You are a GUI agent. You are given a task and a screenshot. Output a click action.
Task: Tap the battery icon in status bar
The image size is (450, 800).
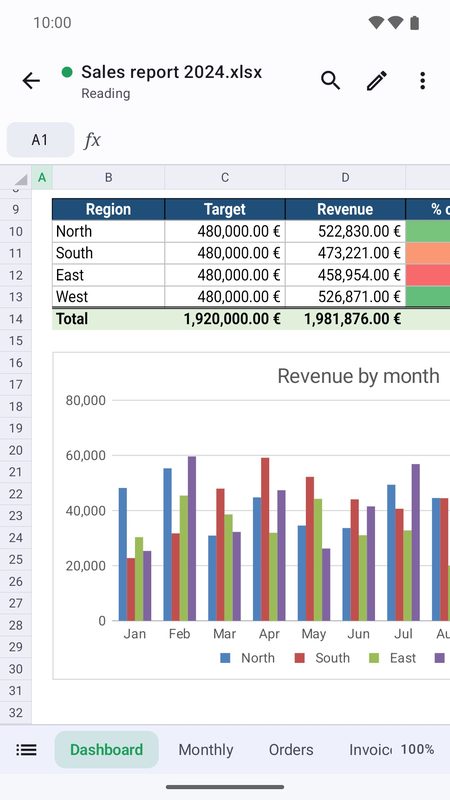coord(414,22)
